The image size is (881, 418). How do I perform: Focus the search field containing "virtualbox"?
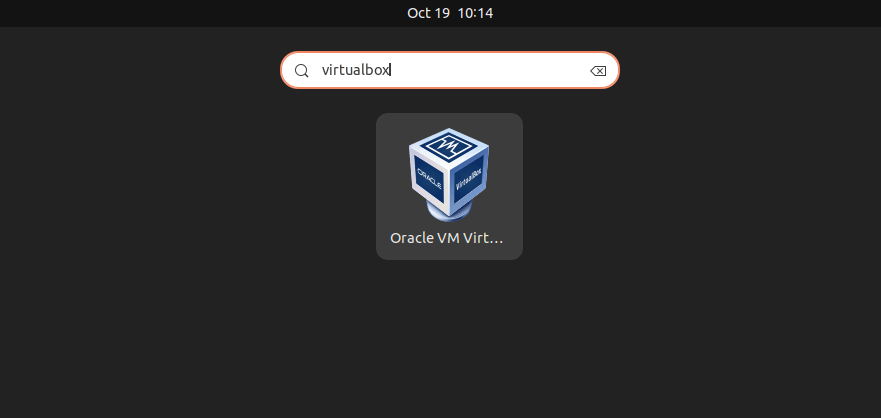point(450,70)
